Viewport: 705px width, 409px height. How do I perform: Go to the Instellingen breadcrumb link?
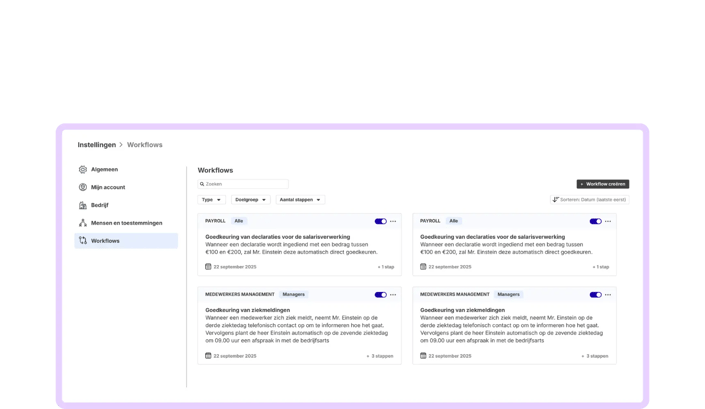[97, 145]
